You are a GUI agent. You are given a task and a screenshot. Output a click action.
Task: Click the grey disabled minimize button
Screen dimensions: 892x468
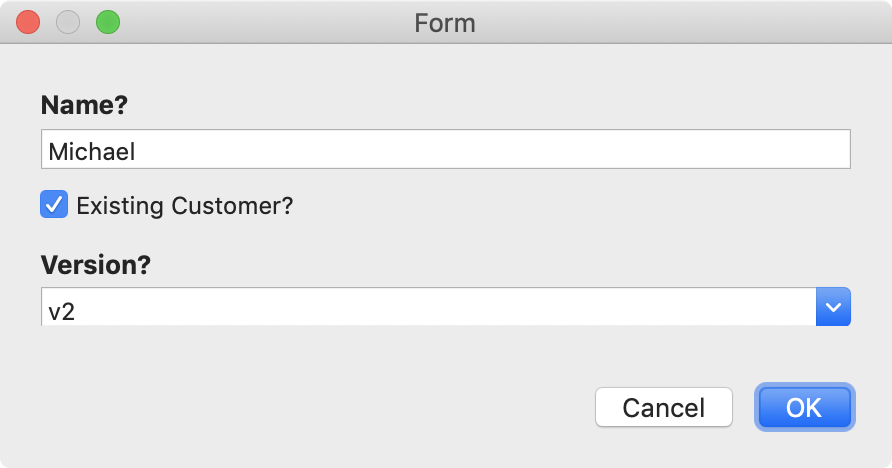pos(68,23)
